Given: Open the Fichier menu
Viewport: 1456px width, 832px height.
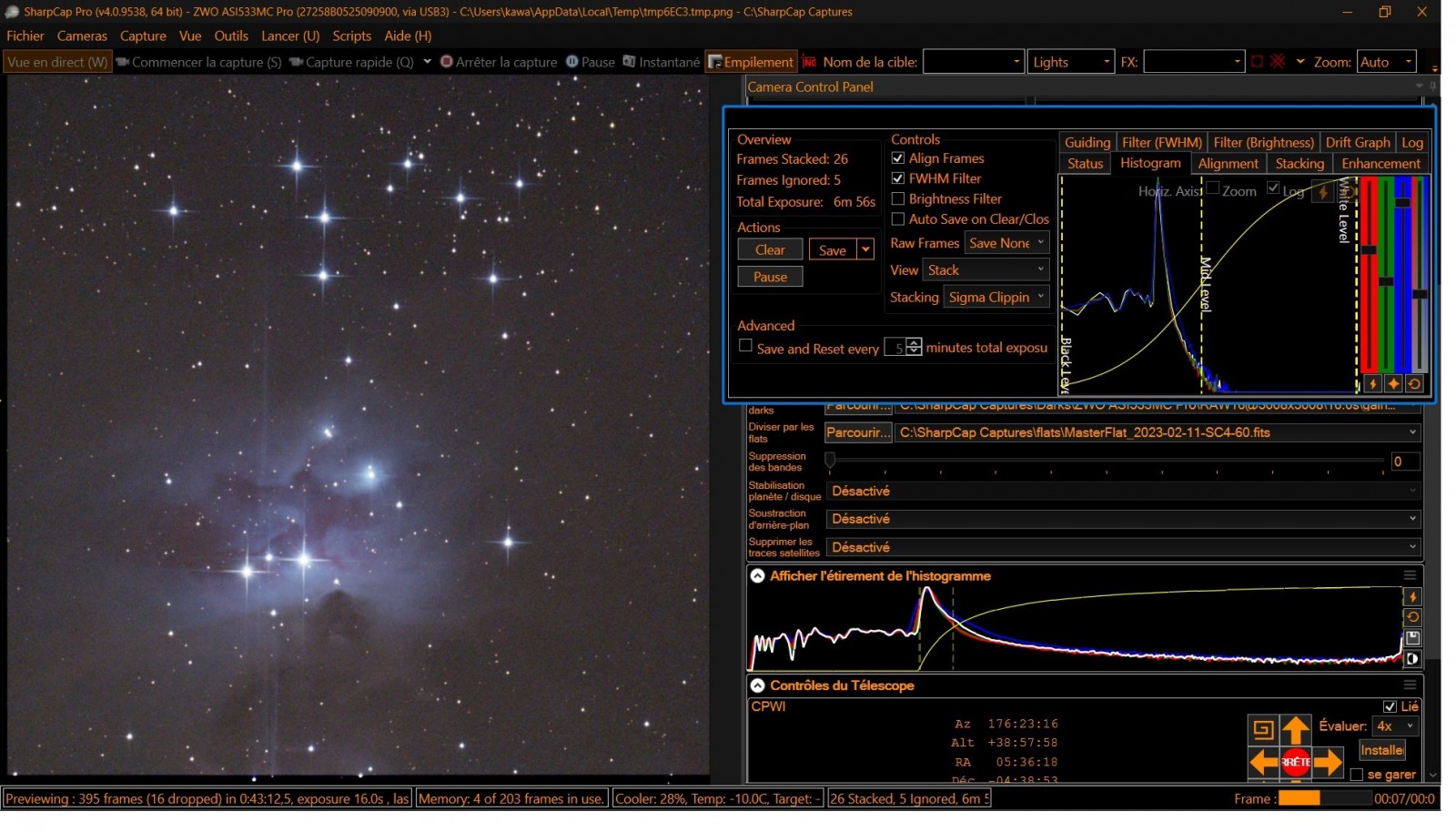Looking at the screenshot, I should point(25,36).
